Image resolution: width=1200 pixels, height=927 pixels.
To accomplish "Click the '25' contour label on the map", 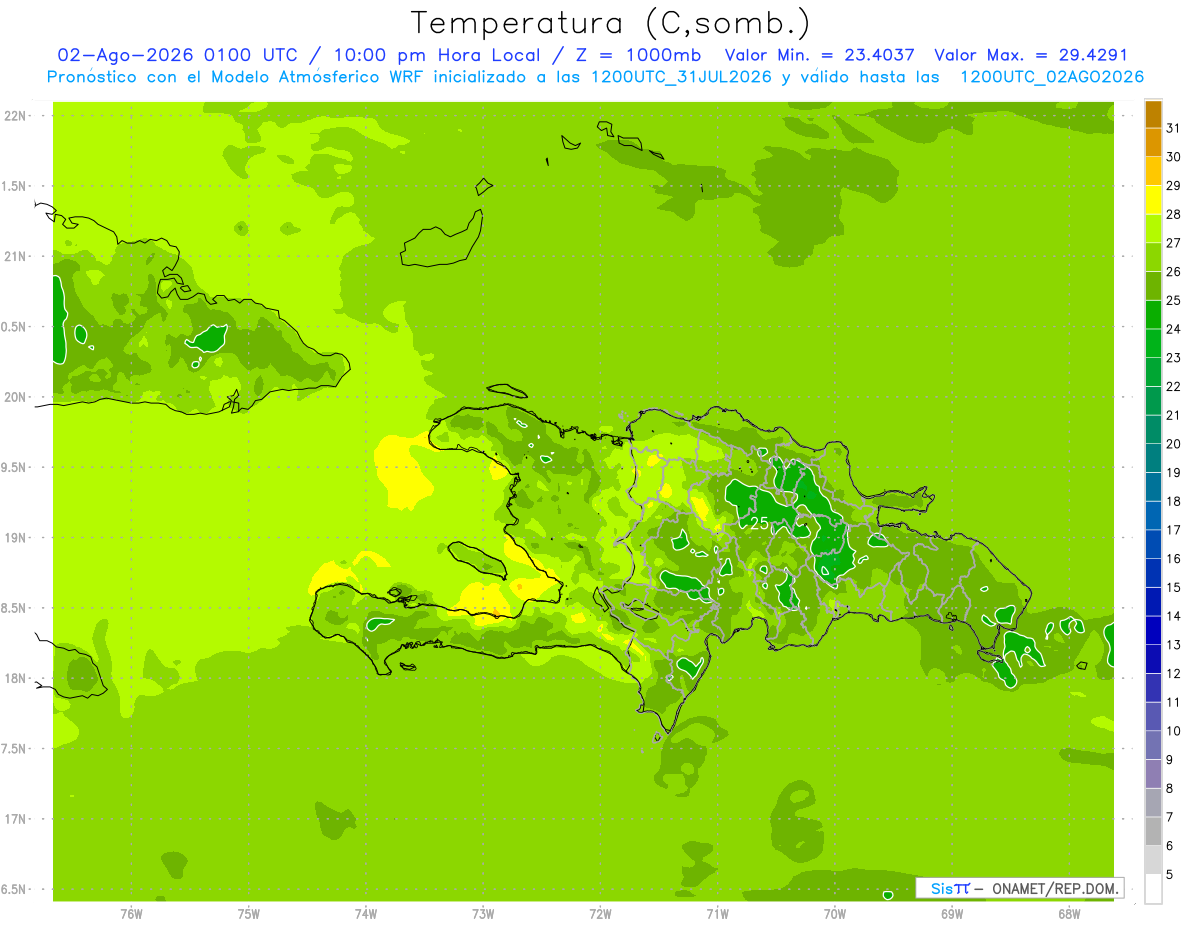I will tap(759, 522).
